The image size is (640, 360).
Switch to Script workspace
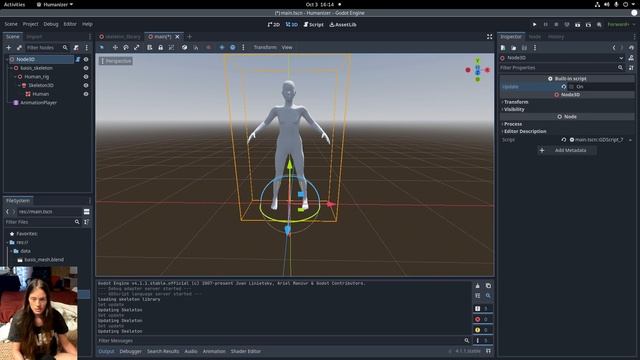(x=313, y=24)
